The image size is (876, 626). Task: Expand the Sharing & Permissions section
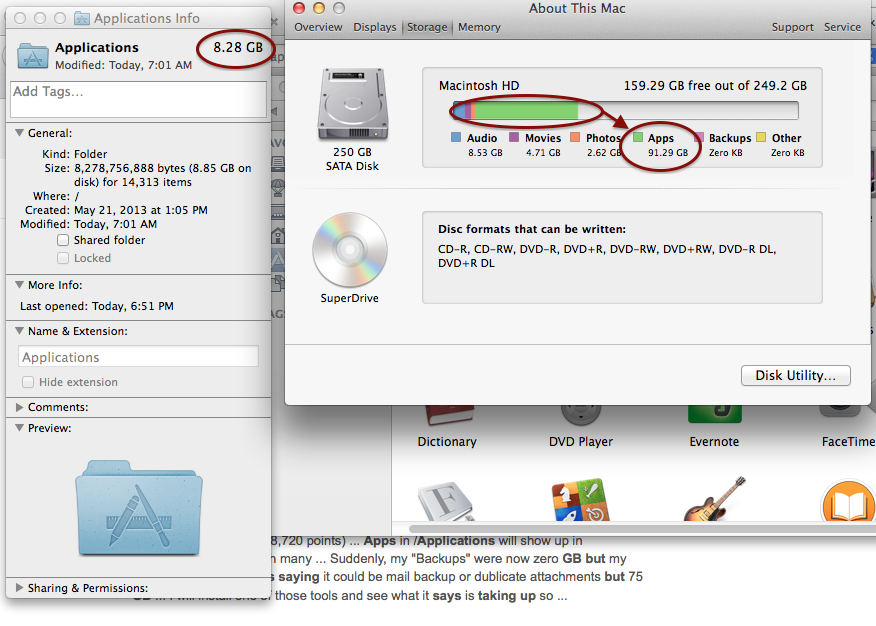tap(20, 587)
